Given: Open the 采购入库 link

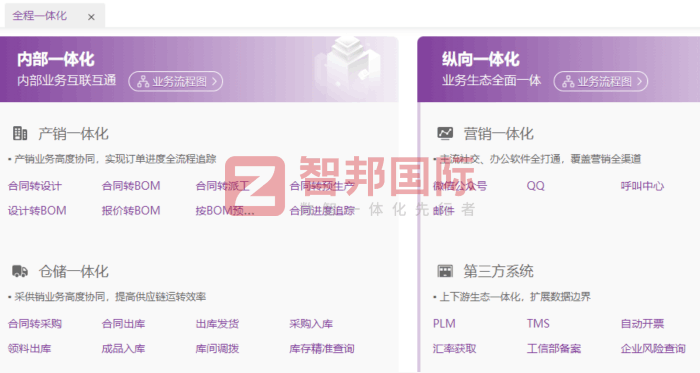Looking at the screenshot, I should [x=311, y=324].
